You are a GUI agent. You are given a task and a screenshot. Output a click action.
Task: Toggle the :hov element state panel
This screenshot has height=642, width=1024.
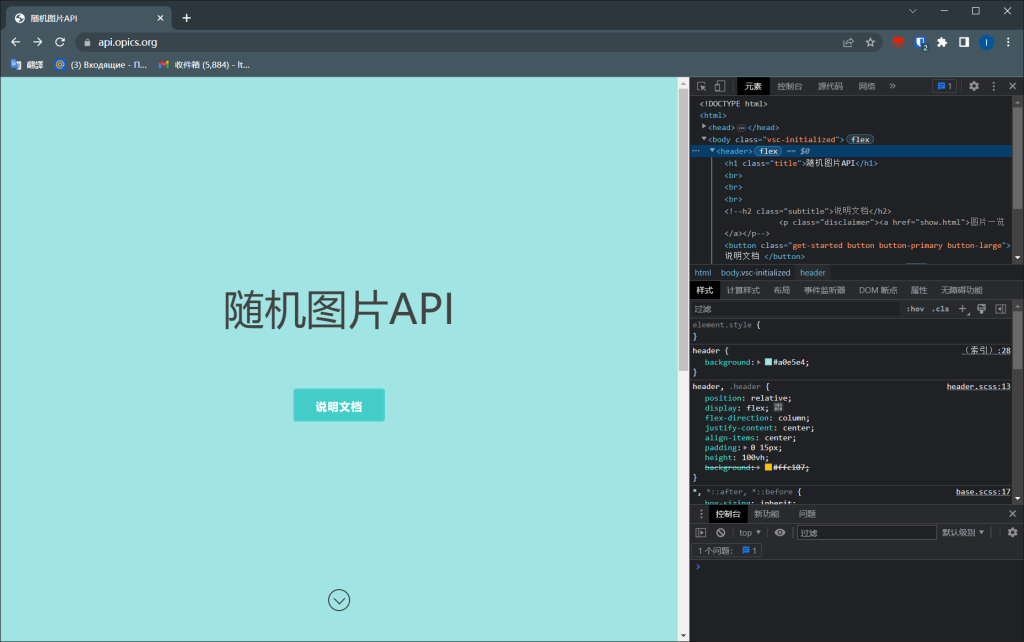coord(915,309)
